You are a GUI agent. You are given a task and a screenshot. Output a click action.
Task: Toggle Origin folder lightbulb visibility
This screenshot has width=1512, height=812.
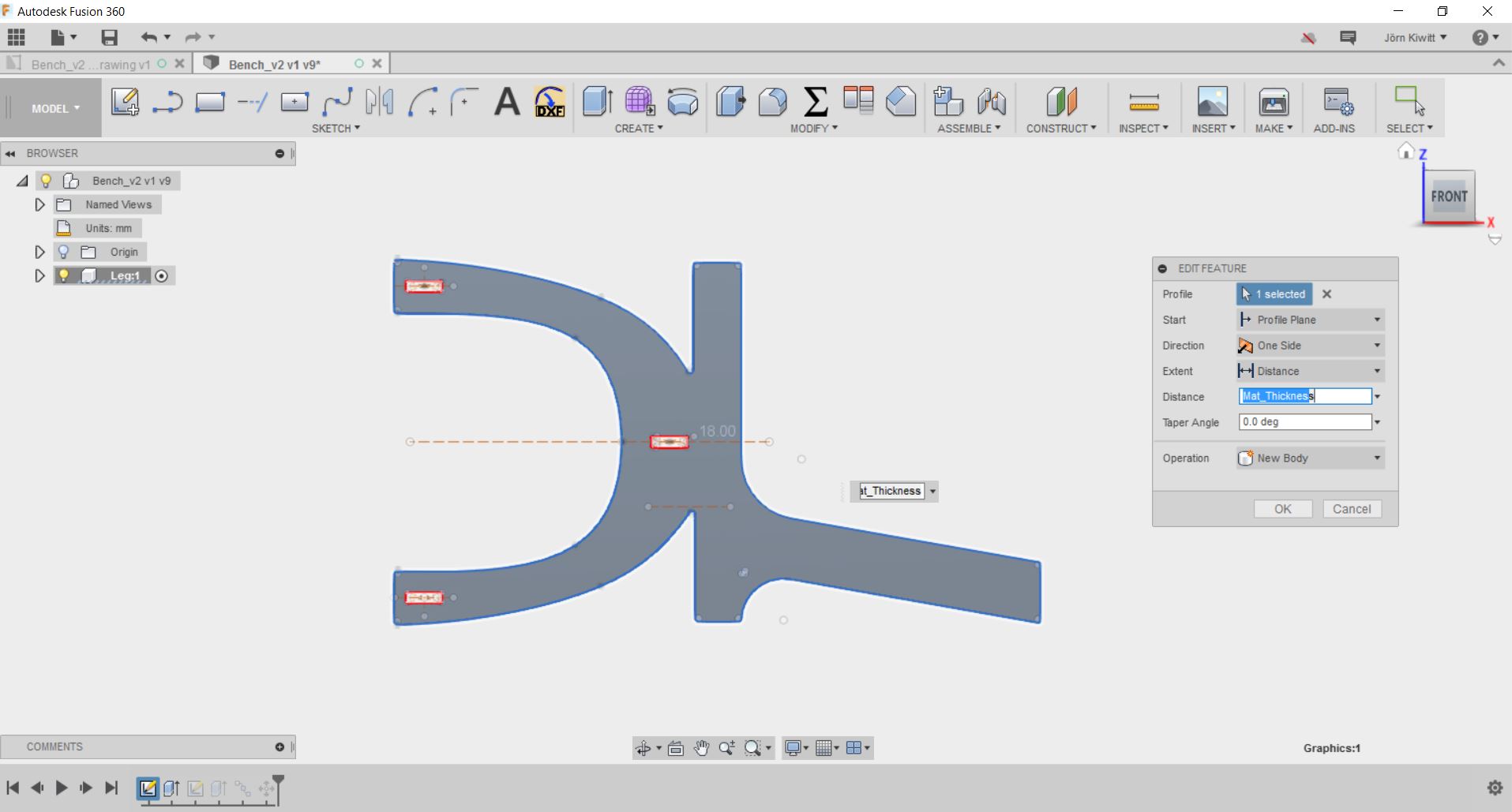click(63, 252)
